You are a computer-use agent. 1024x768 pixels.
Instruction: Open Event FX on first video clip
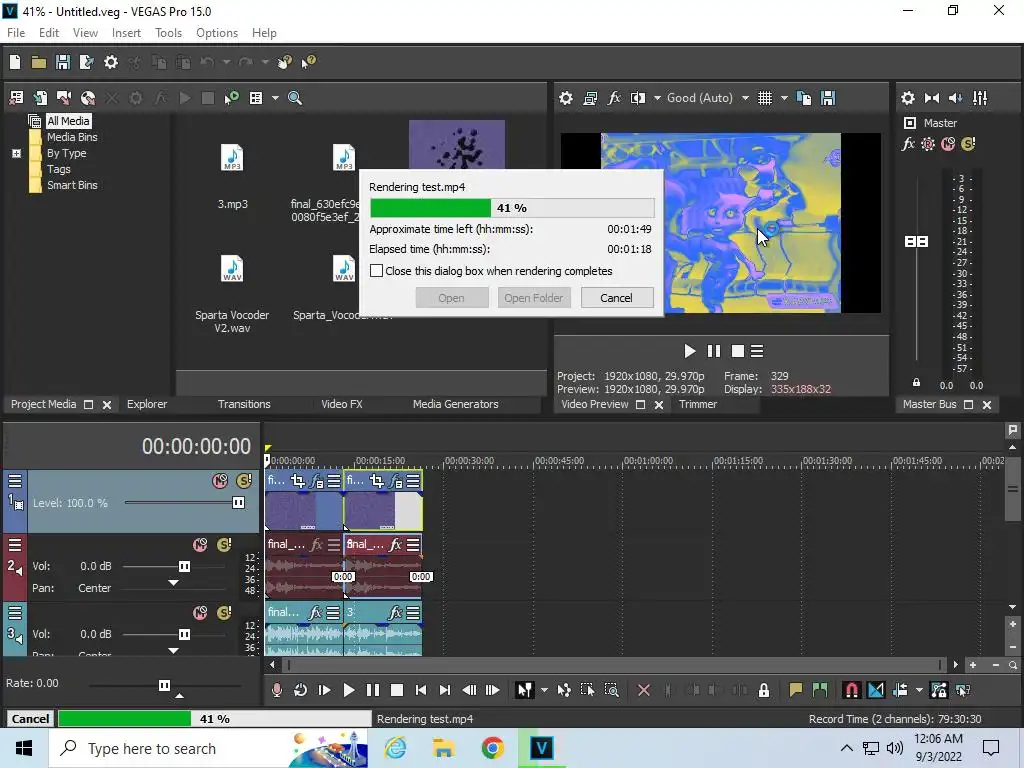(316, 481)
